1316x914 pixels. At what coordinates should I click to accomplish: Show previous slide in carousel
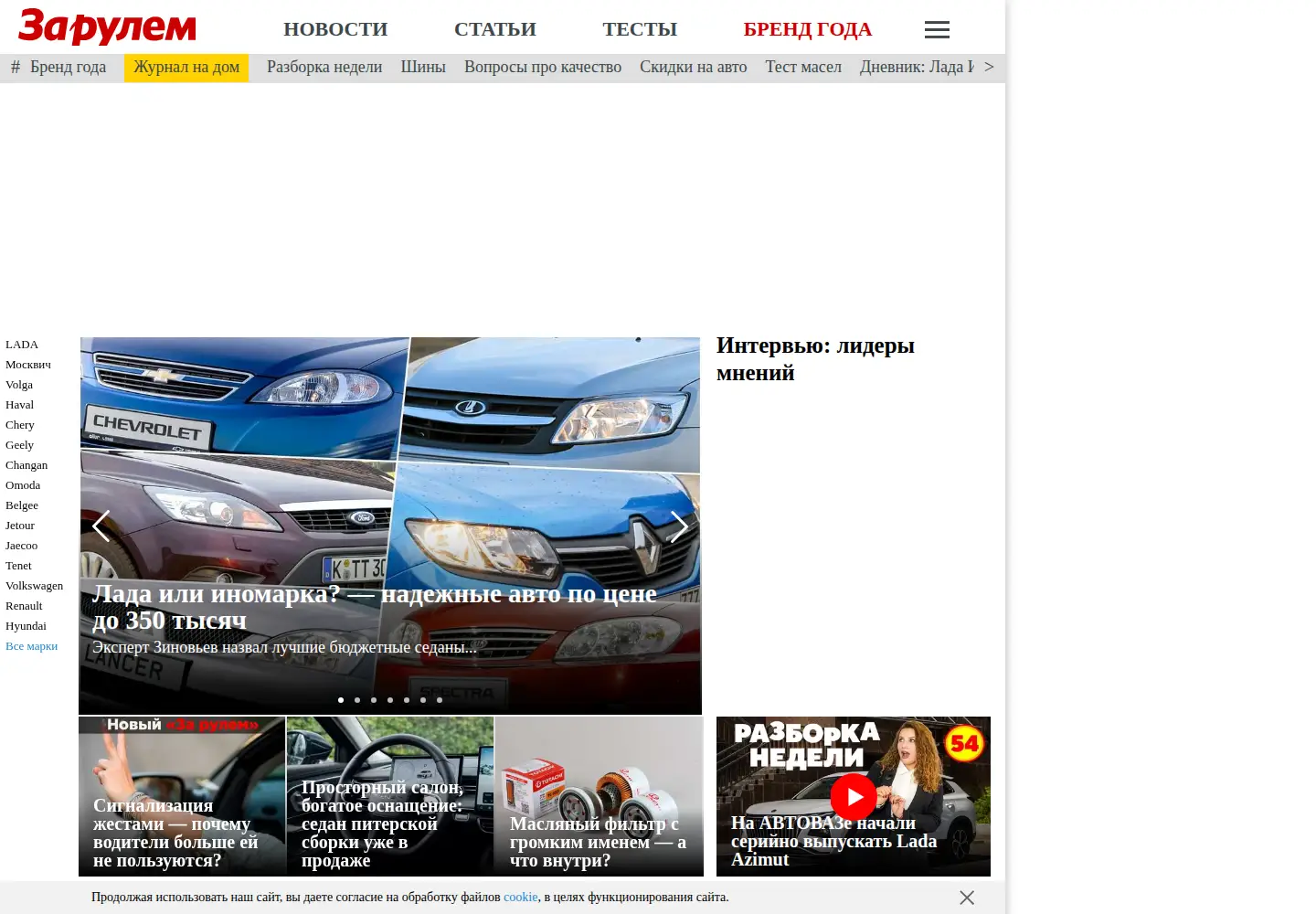[x=101, y=526]
